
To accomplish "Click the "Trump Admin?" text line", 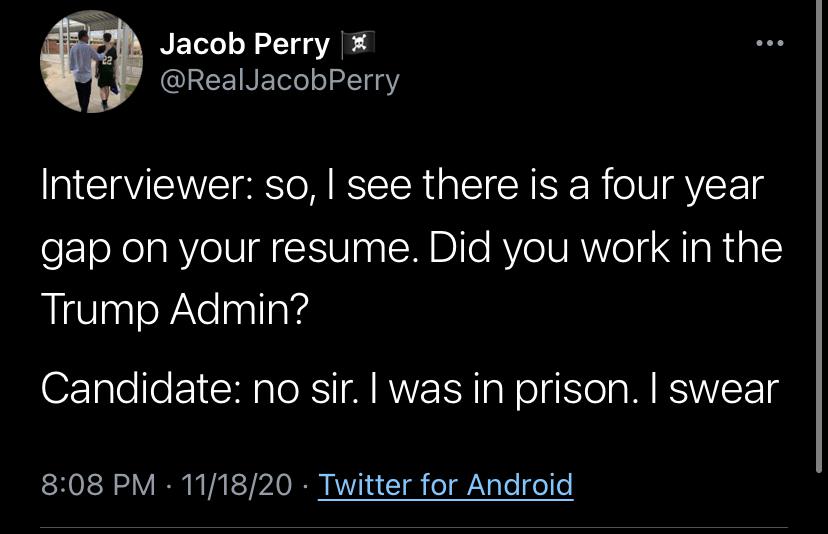I will pos(174,311).
